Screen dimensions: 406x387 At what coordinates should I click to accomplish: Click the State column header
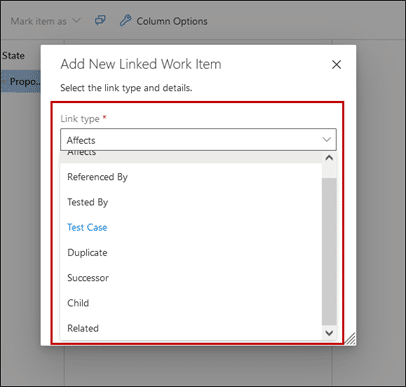[13, 55]
